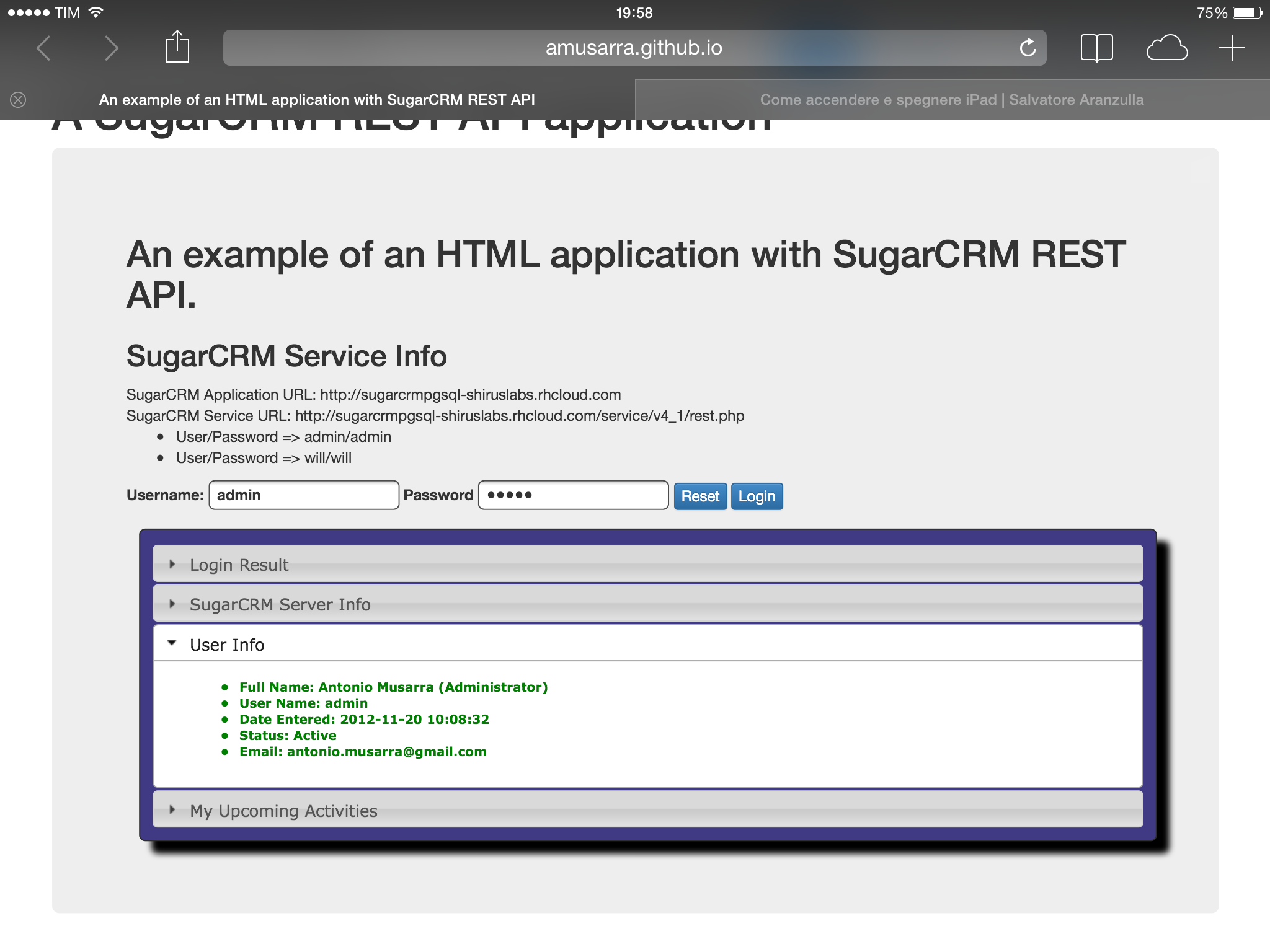Viewport: 1270px width, 952px height.
Task: Select the Date Entered line
Action: pyautogui.click(x=364, y=720)
